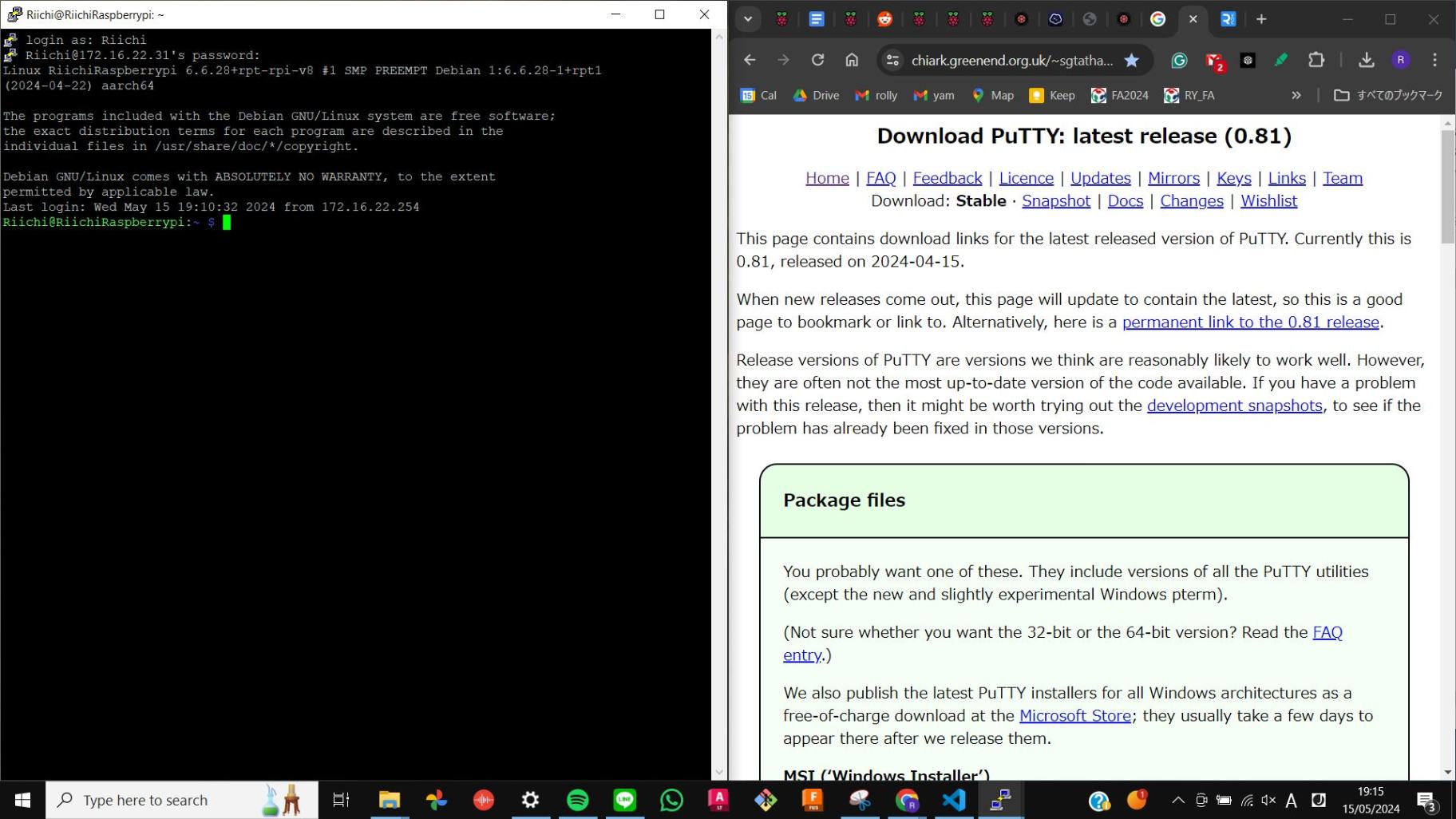Launch Spotify from taskbar
The image size is (1456, 819).
(x=577, y=800)
